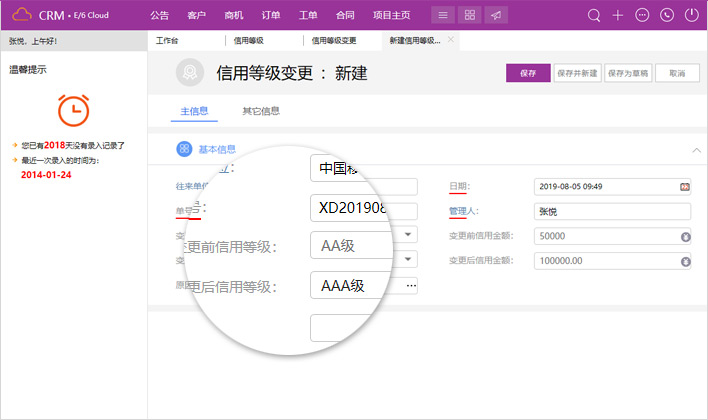The image size is (708, 420).
Task: Switch to the 其它信息 tab
Action: coord(261,111)
